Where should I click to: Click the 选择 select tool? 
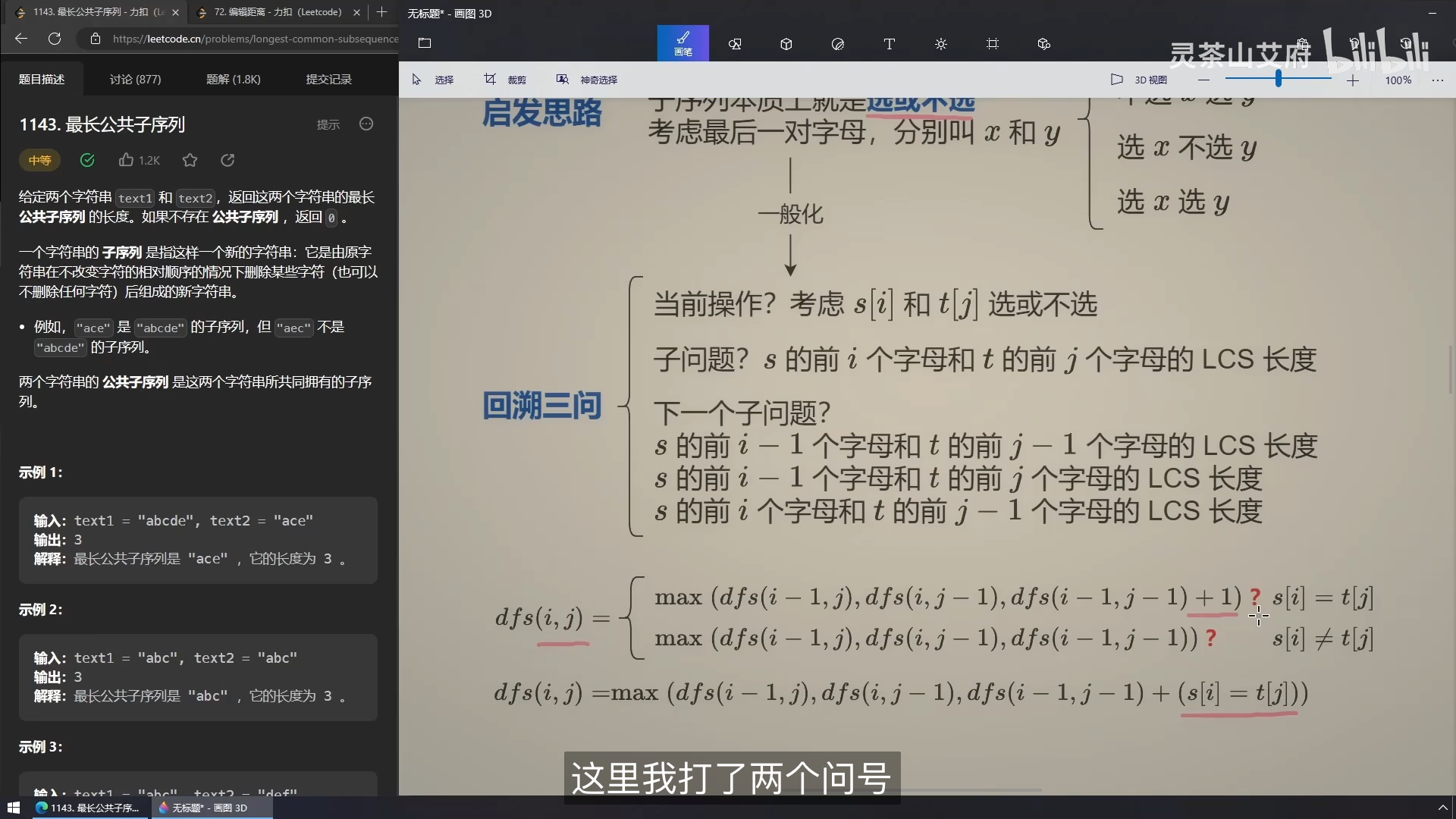432,80
